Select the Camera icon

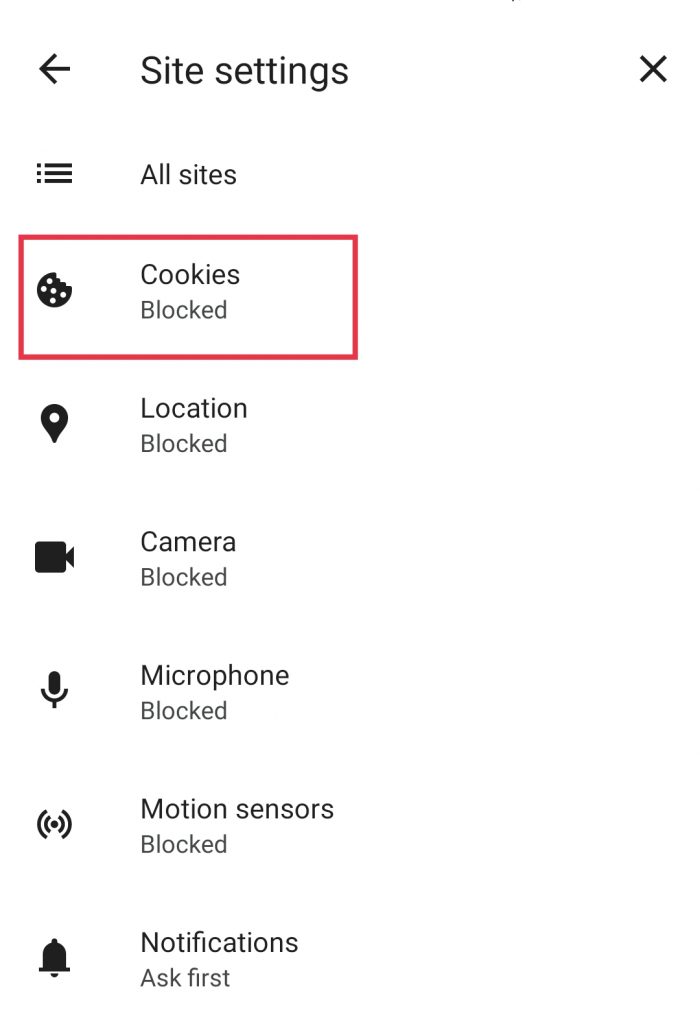(55, 558)
